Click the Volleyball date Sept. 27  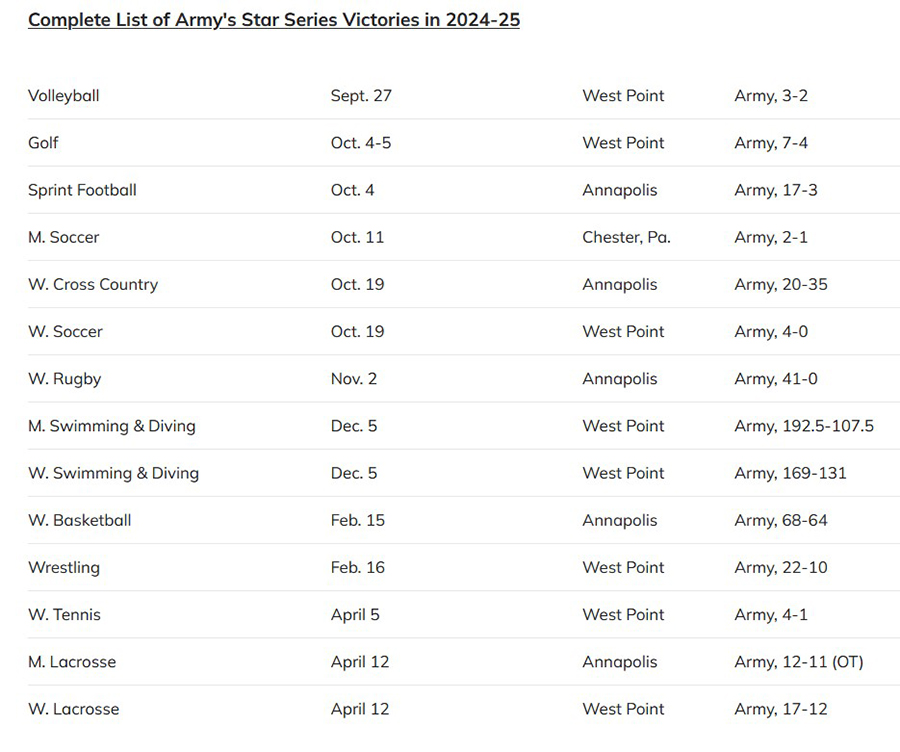pyautogui.click(x=361, y=96)
